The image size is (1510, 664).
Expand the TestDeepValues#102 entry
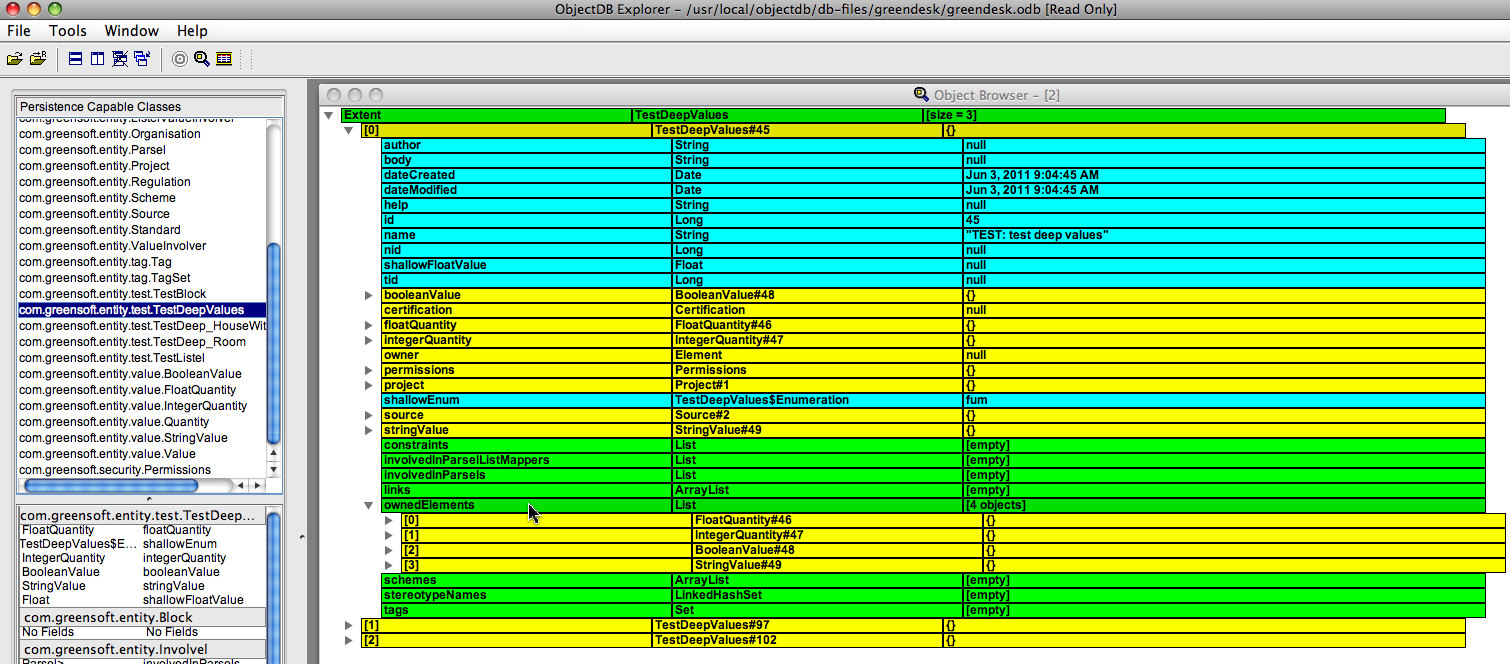tap(348, 640)
